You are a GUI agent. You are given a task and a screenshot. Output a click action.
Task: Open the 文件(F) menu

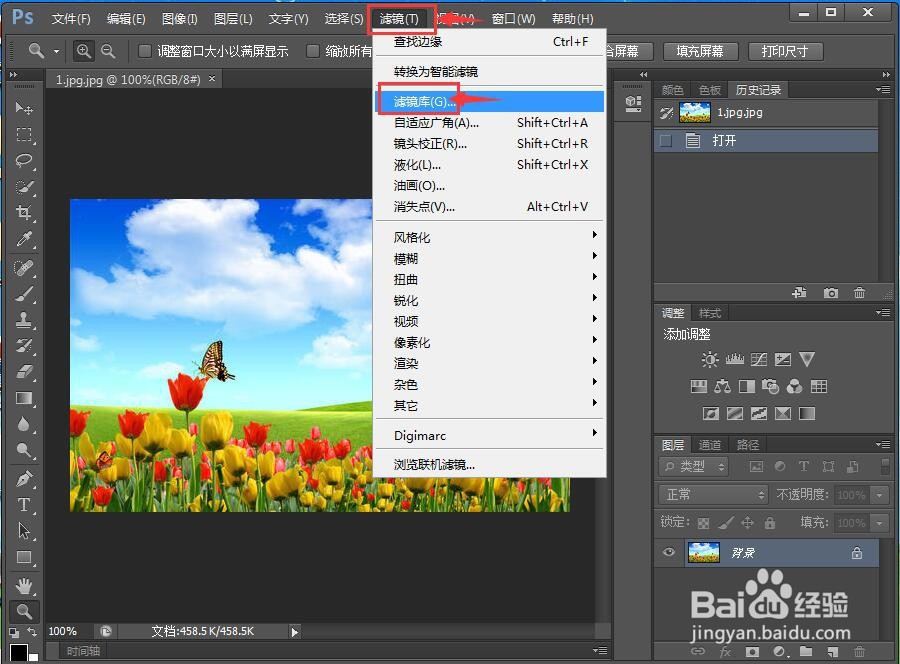pyautogui.click(x=71, y=18)
